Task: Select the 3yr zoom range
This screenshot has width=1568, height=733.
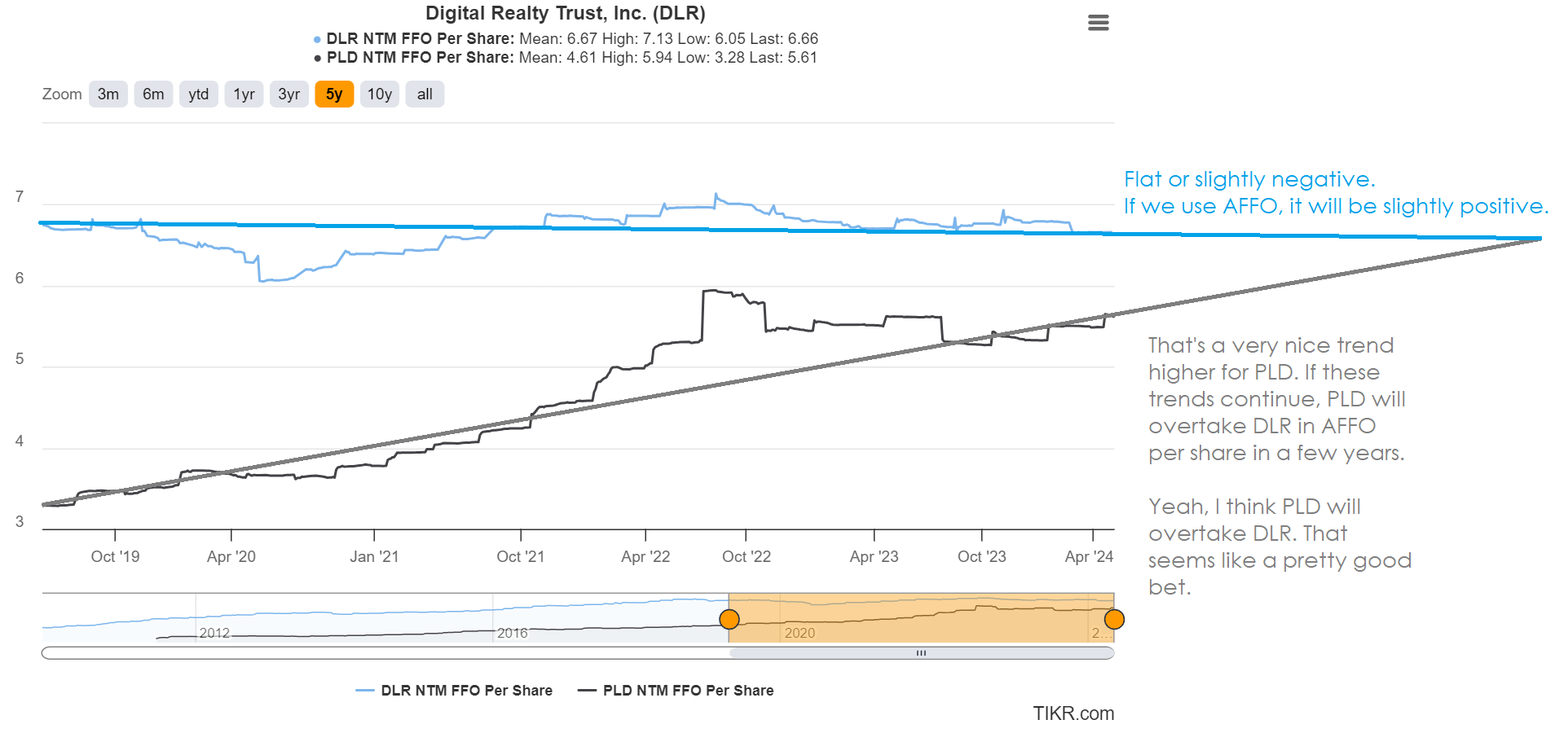Action: coord(288,94)
